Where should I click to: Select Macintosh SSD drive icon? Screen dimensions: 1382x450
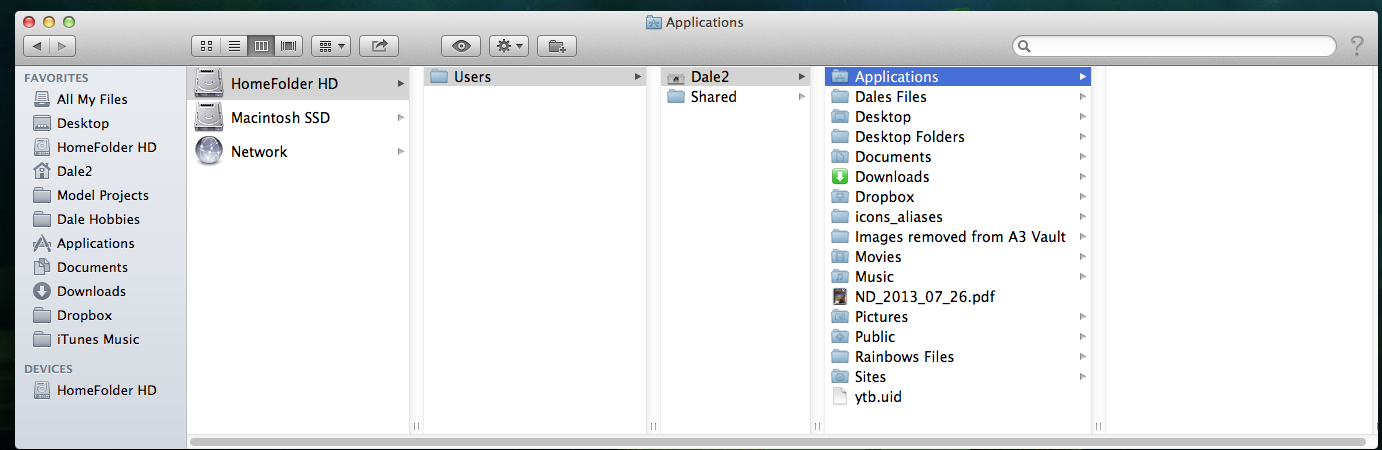209,118
